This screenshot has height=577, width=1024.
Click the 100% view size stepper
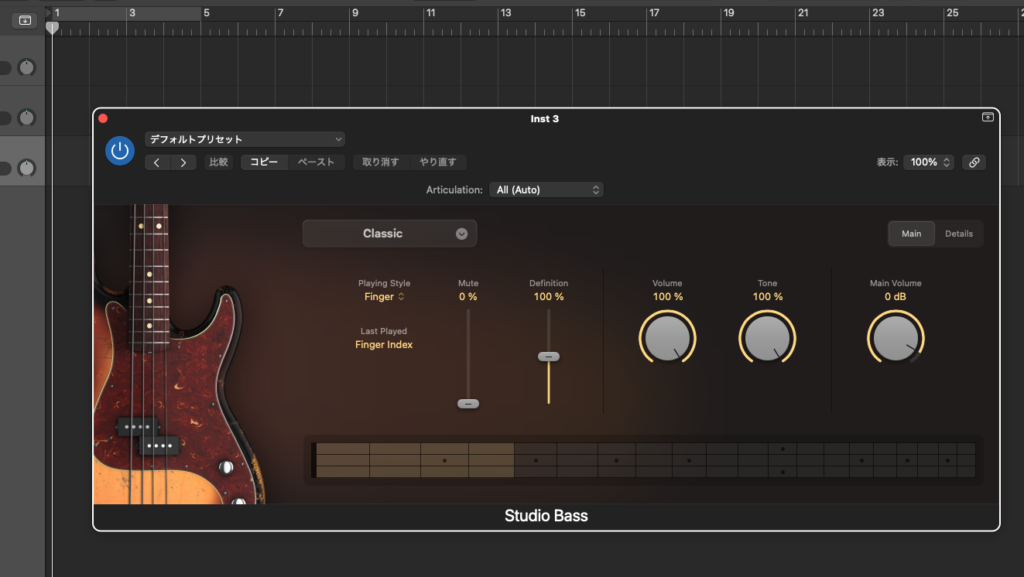[x=929, y=162]
